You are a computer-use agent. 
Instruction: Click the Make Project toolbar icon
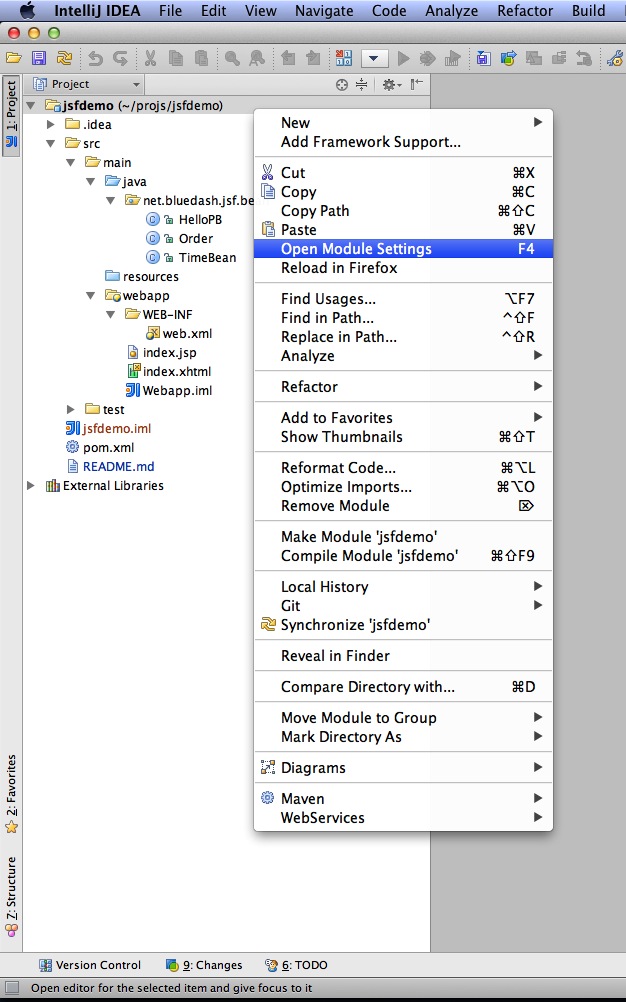(x=343, y=59)
